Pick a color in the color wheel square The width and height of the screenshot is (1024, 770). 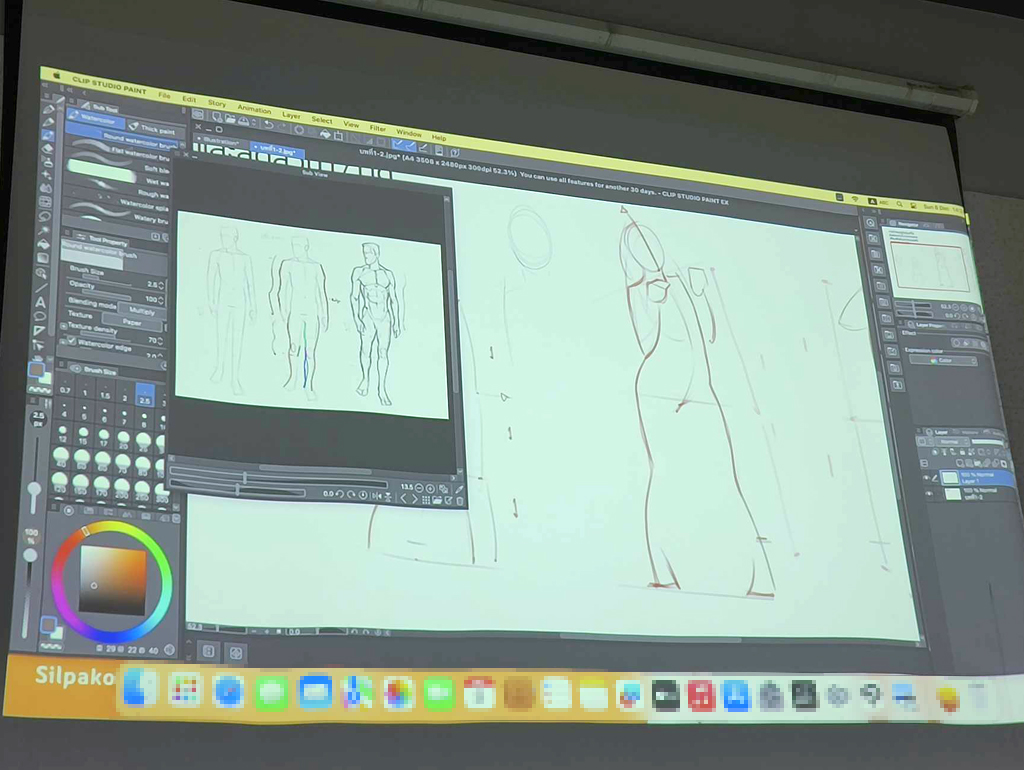tap(112, 579)
